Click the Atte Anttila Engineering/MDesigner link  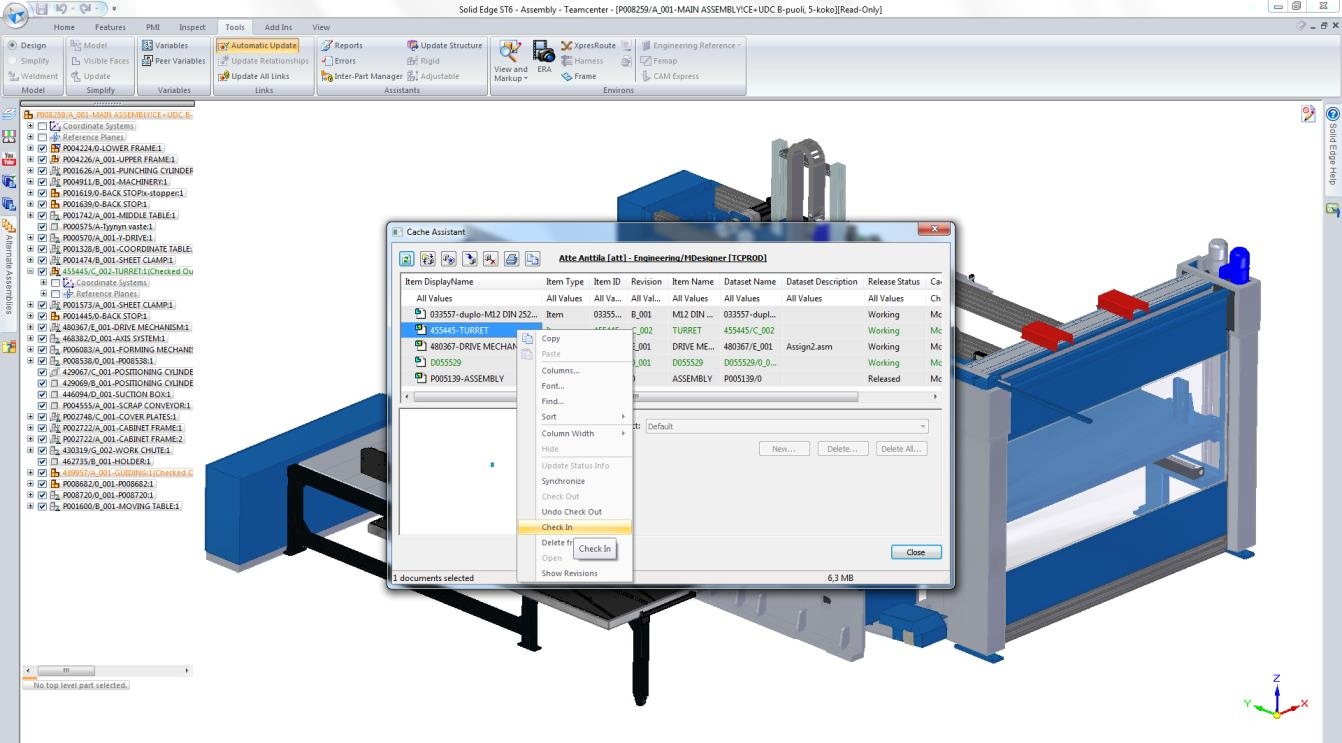click(662, 258)
